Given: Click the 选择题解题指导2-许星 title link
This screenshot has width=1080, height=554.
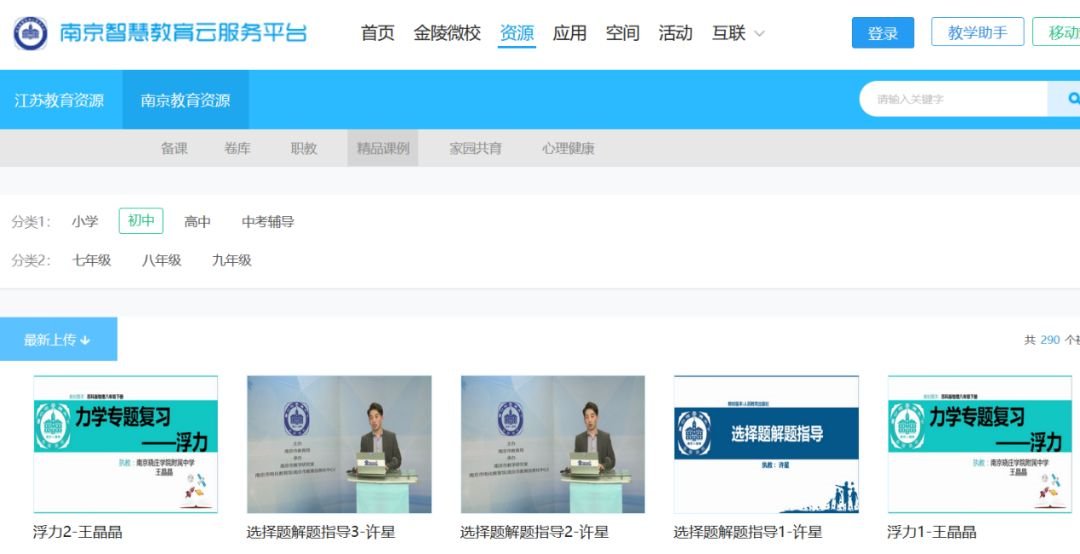Looking at the screenshot, I should 534,532.
